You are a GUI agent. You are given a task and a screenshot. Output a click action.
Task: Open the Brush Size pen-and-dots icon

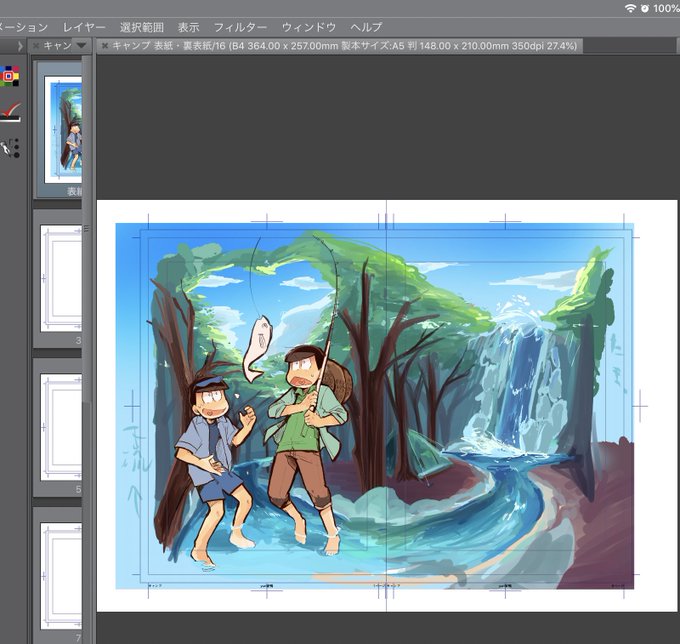pos(10,148)
